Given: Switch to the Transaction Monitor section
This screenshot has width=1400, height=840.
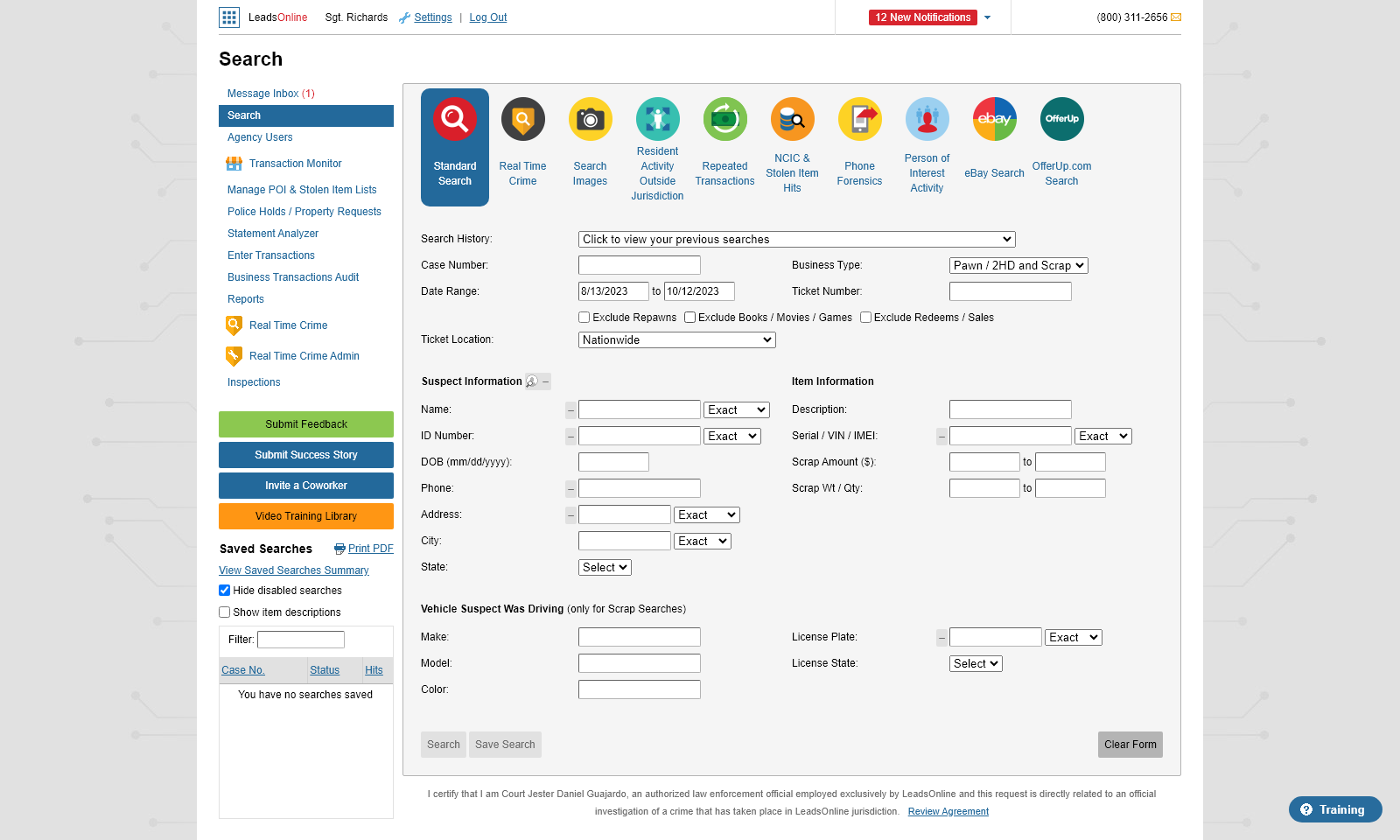Looking at the screenshot, I should [x=295, y=163].
